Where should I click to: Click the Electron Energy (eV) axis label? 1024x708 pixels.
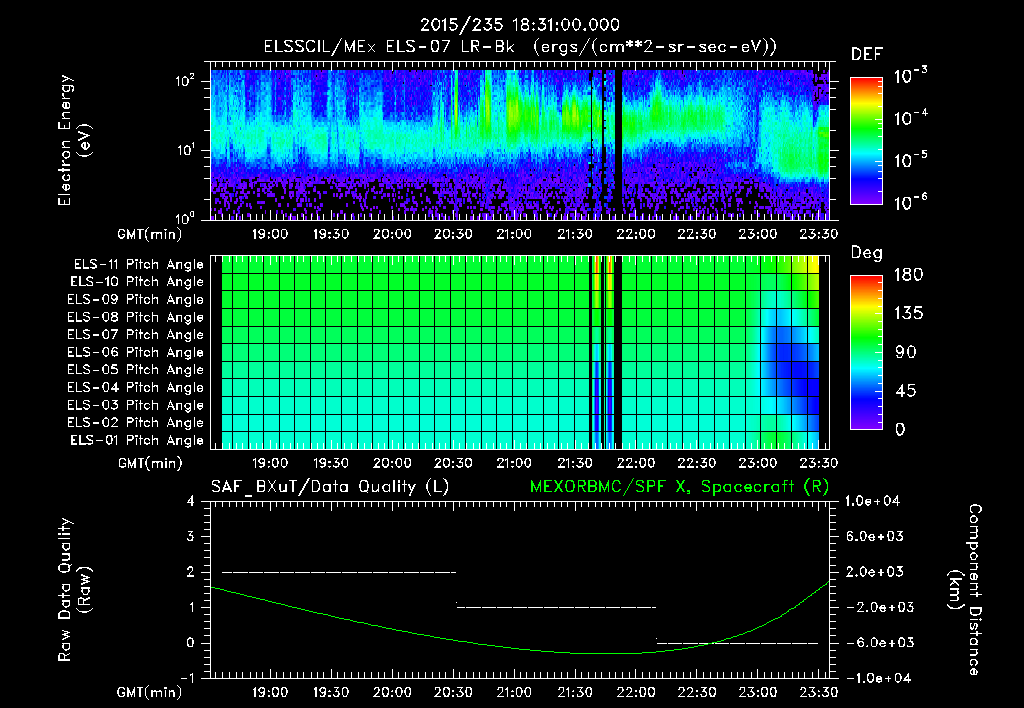pos(74,140)
